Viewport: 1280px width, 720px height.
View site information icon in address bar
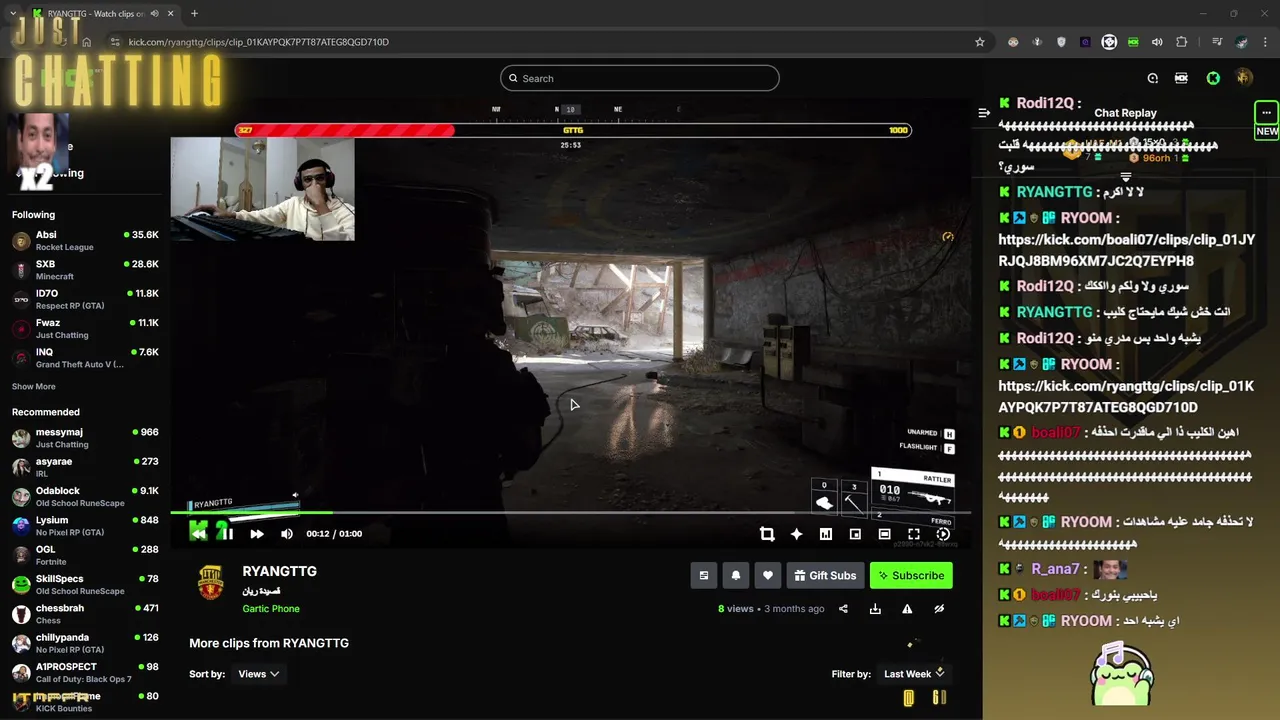115,42
